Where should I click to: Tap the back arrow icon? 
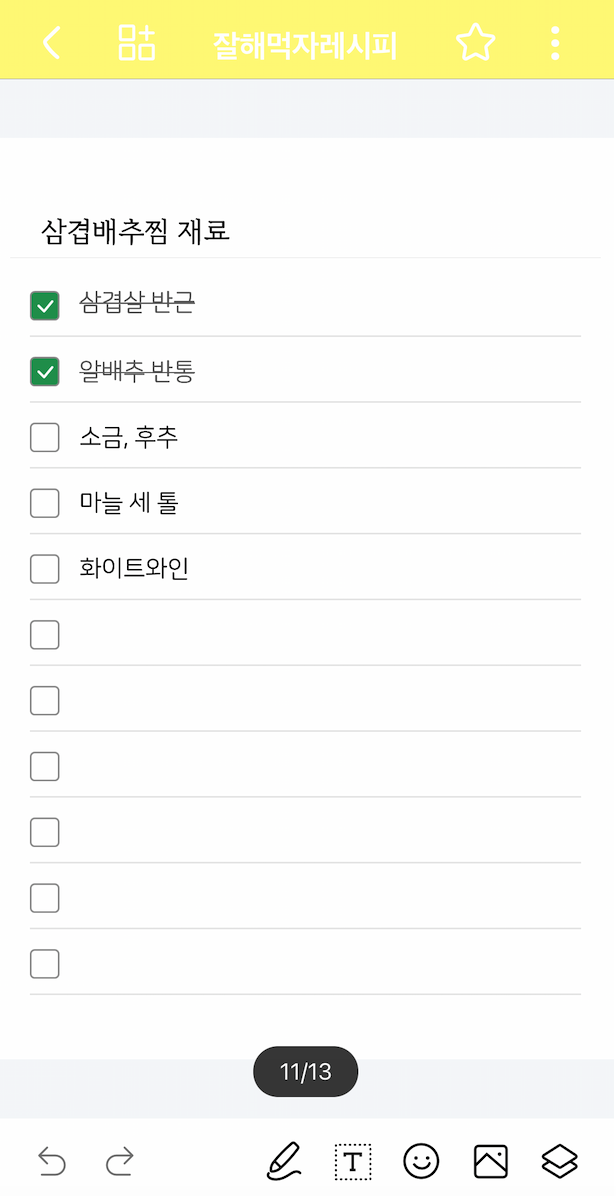click(52, 43)
